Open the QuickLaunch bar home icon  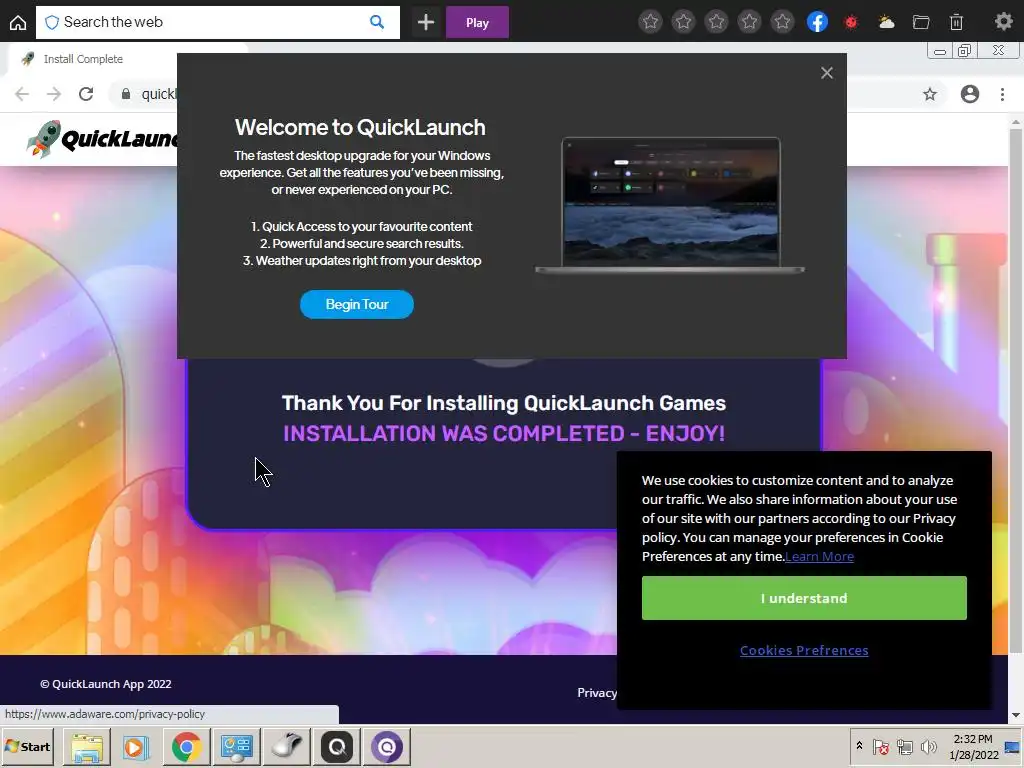point(18,23)
